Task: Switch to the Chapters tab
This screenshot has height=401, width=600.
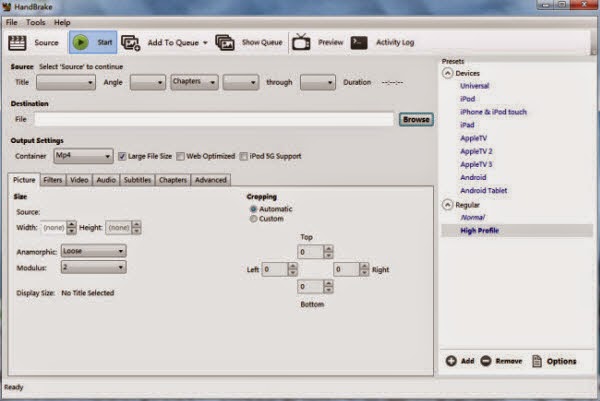Action: click(173, 180)
